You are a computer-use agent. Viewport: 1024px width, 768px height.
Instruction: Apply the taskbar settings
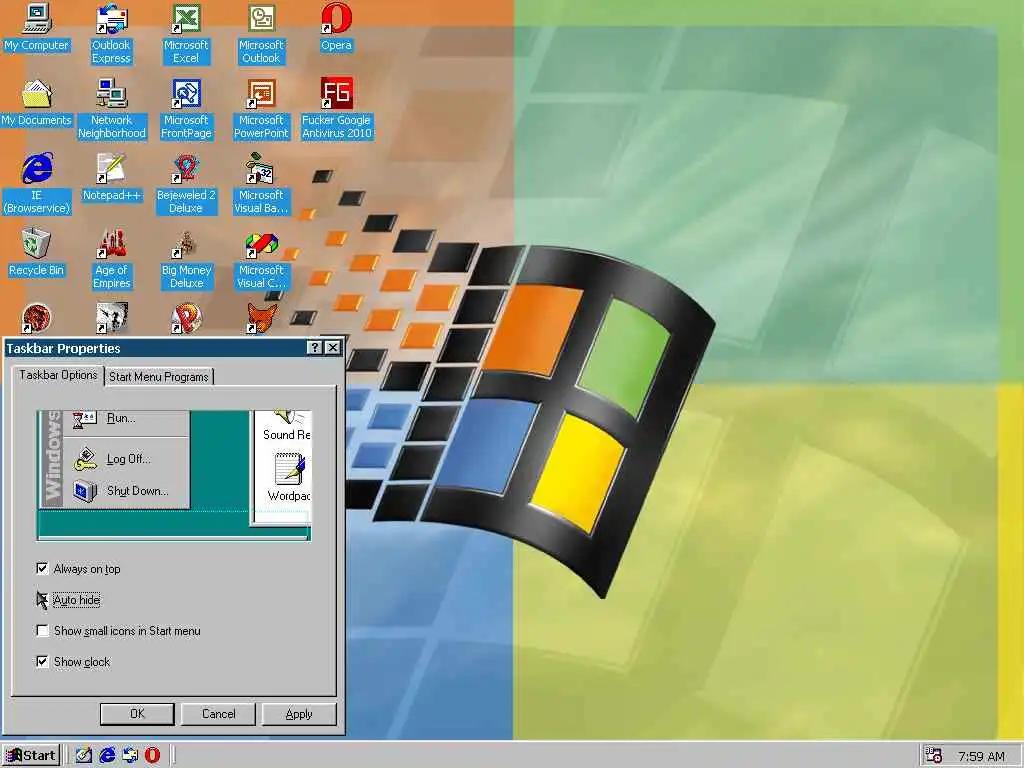[299, 714]
